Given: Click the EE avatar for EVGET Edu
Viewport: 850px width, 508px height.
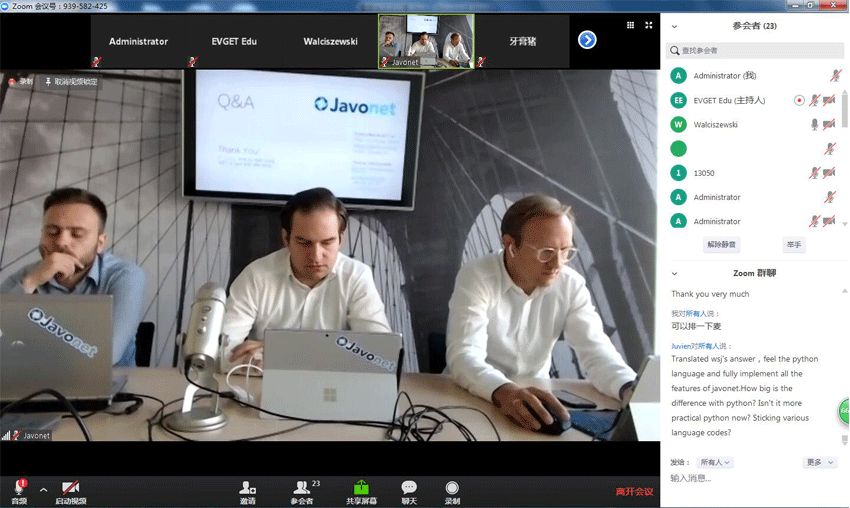Looking at the screenshot, I should click(678, 100).
